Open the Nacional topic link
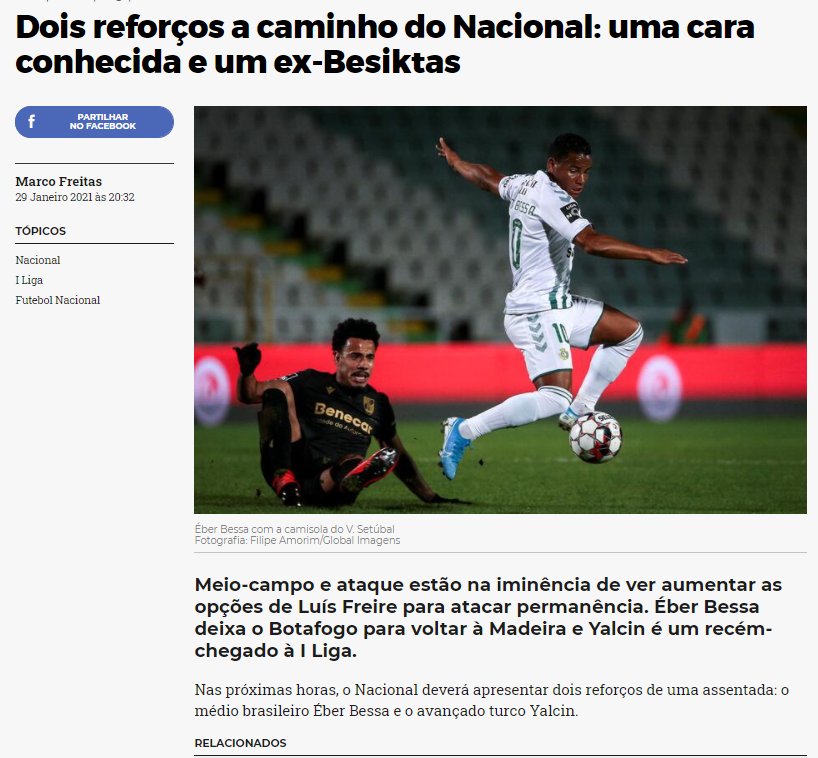The height and width of the screenshot is (758, 818). click(x=38, y=260)
